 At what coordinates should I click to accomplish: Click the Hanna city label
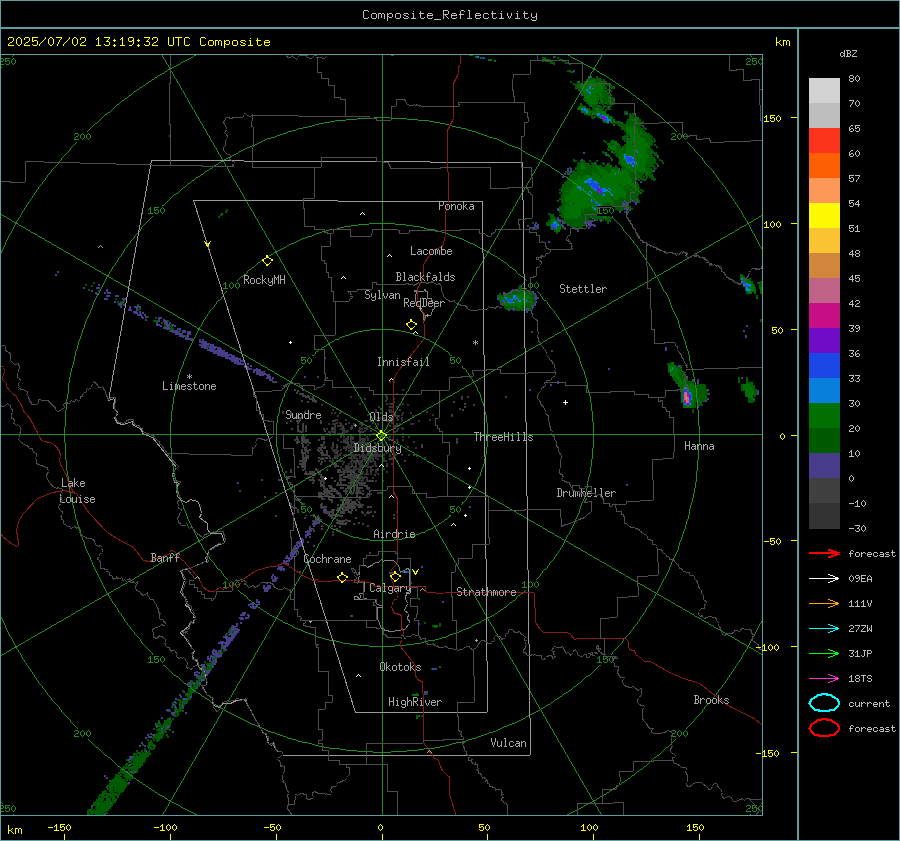coord(699,446)
